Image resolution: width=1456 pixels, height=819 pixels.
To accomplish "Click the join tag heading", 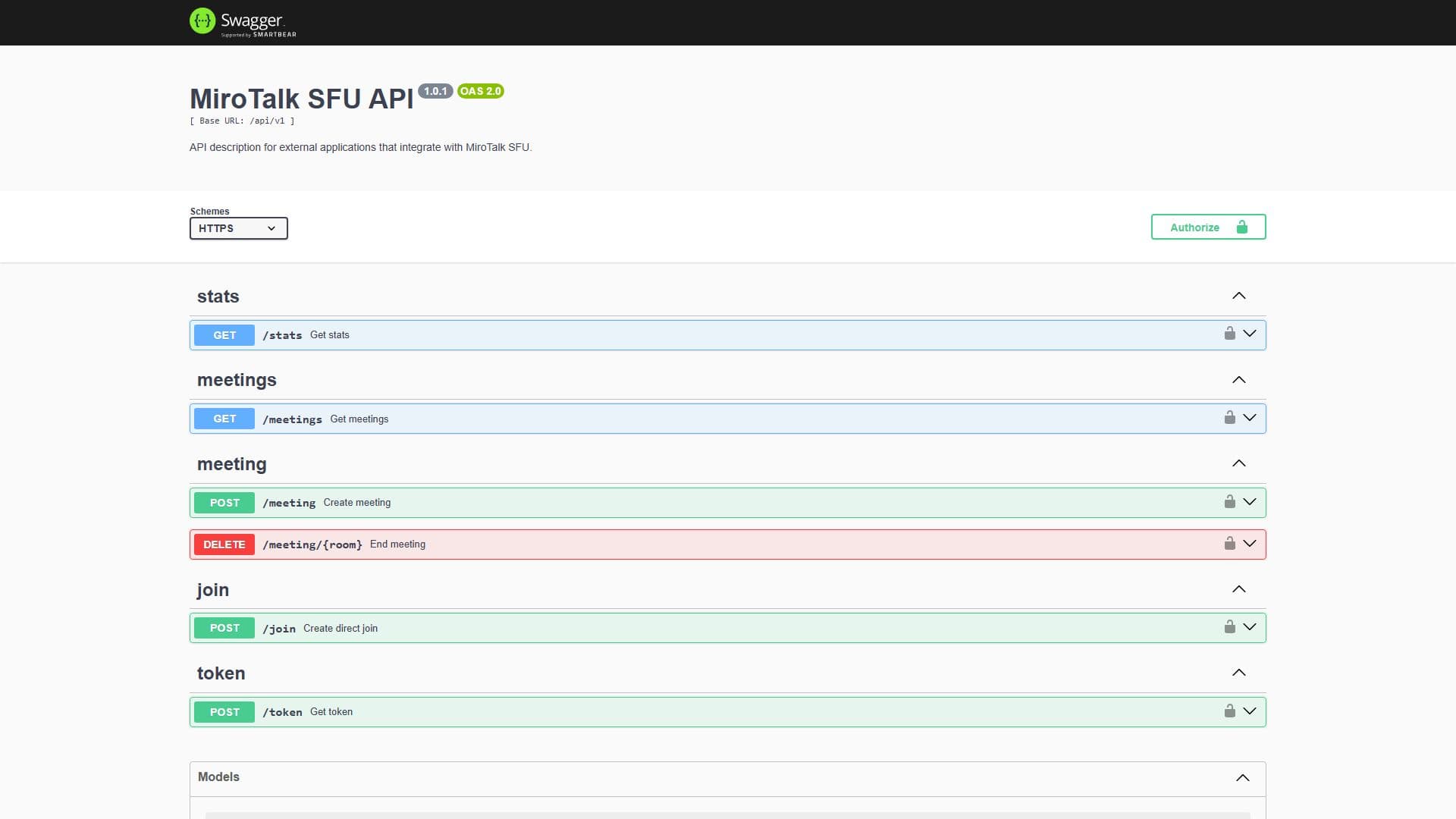I will coord(212,590).
